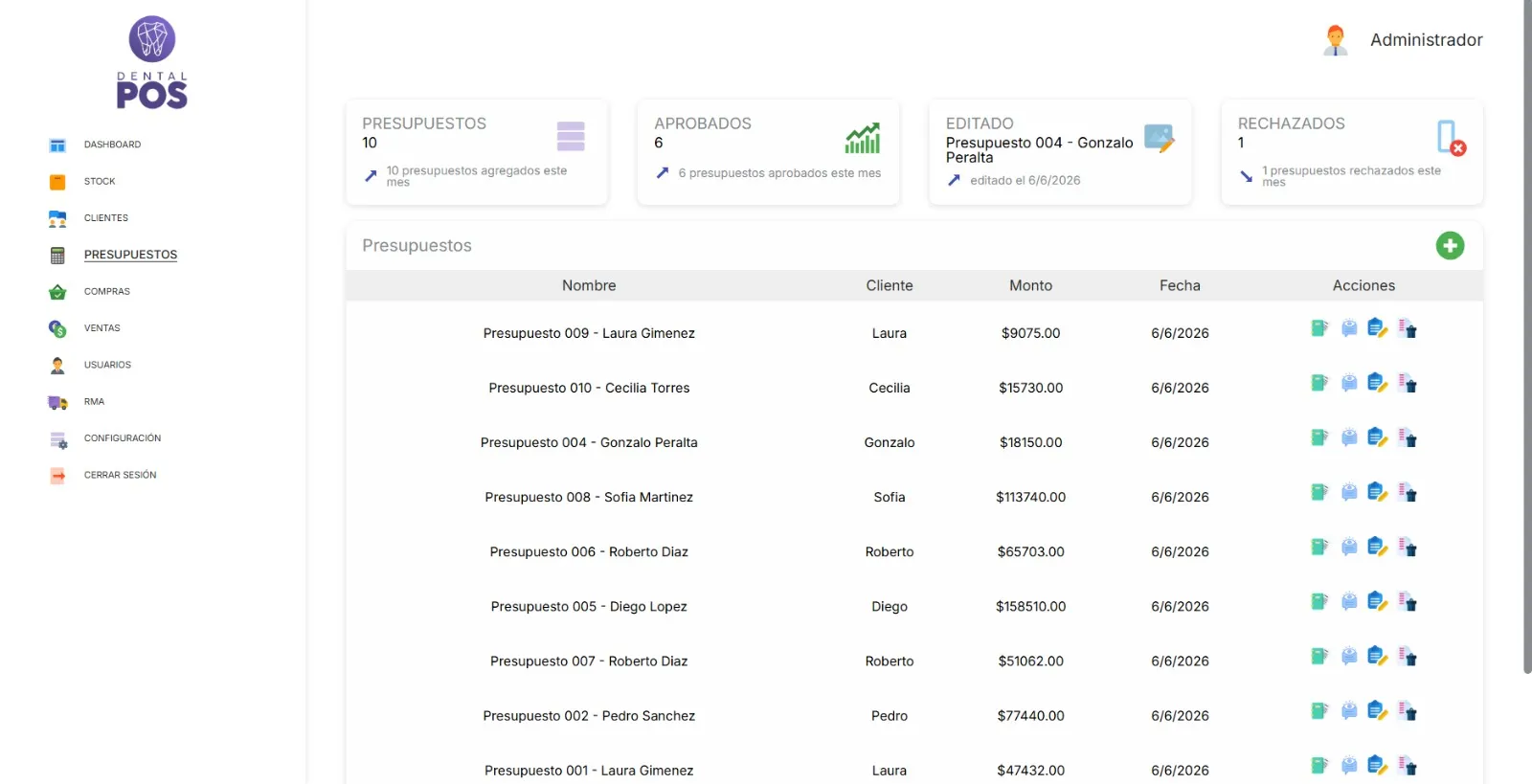
Task: Click the Dental POS logo
Action: coord(152,62)
